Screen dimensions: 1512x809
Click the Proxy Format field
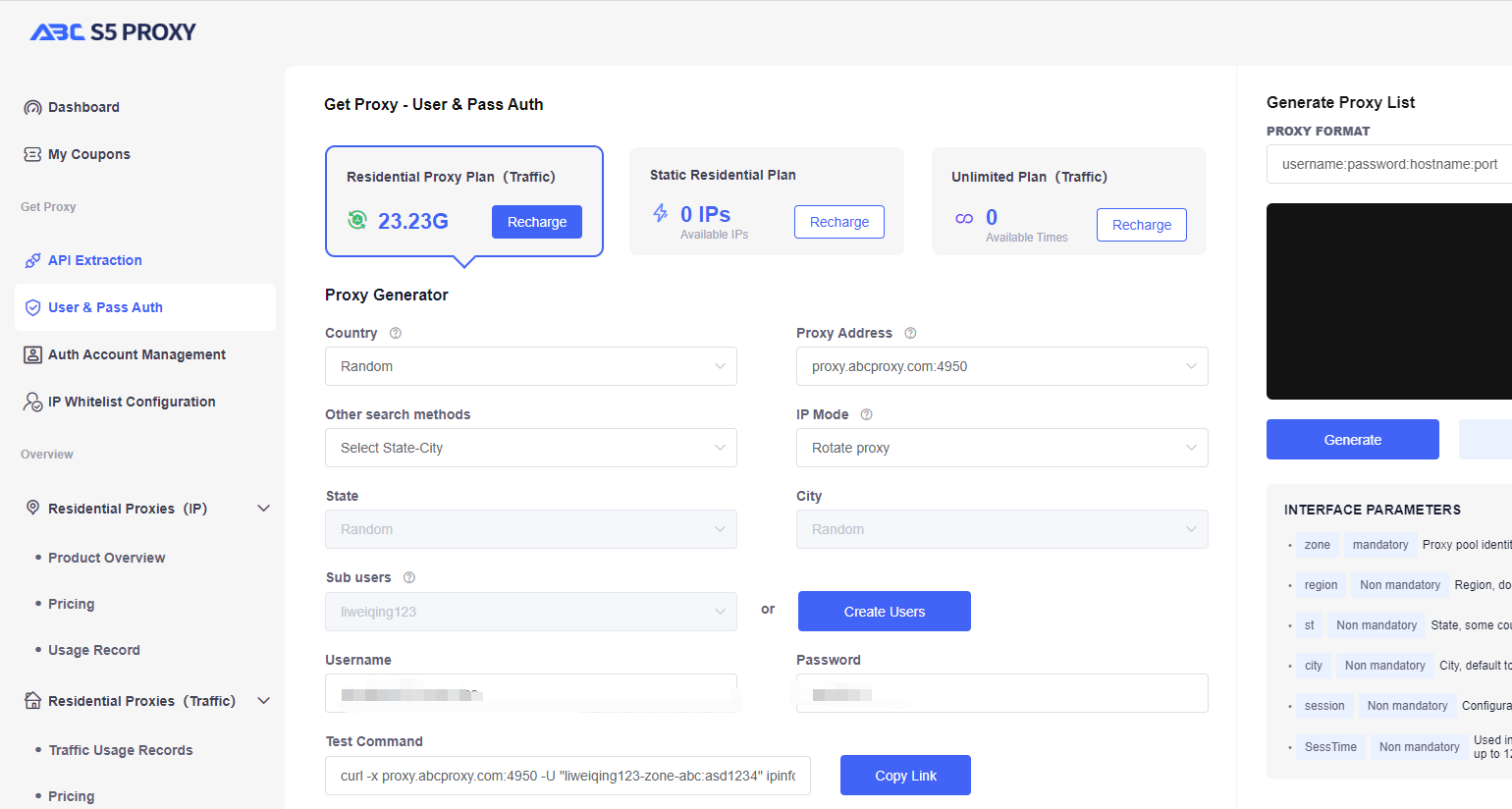tap(1389, 164)
